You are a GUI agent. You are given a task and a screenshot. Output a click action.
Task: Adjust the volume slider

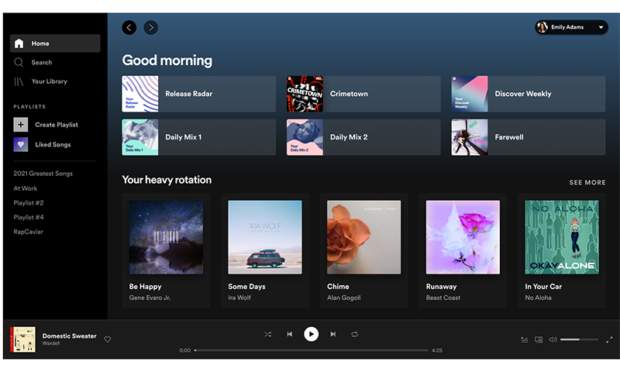coord(579,340)
